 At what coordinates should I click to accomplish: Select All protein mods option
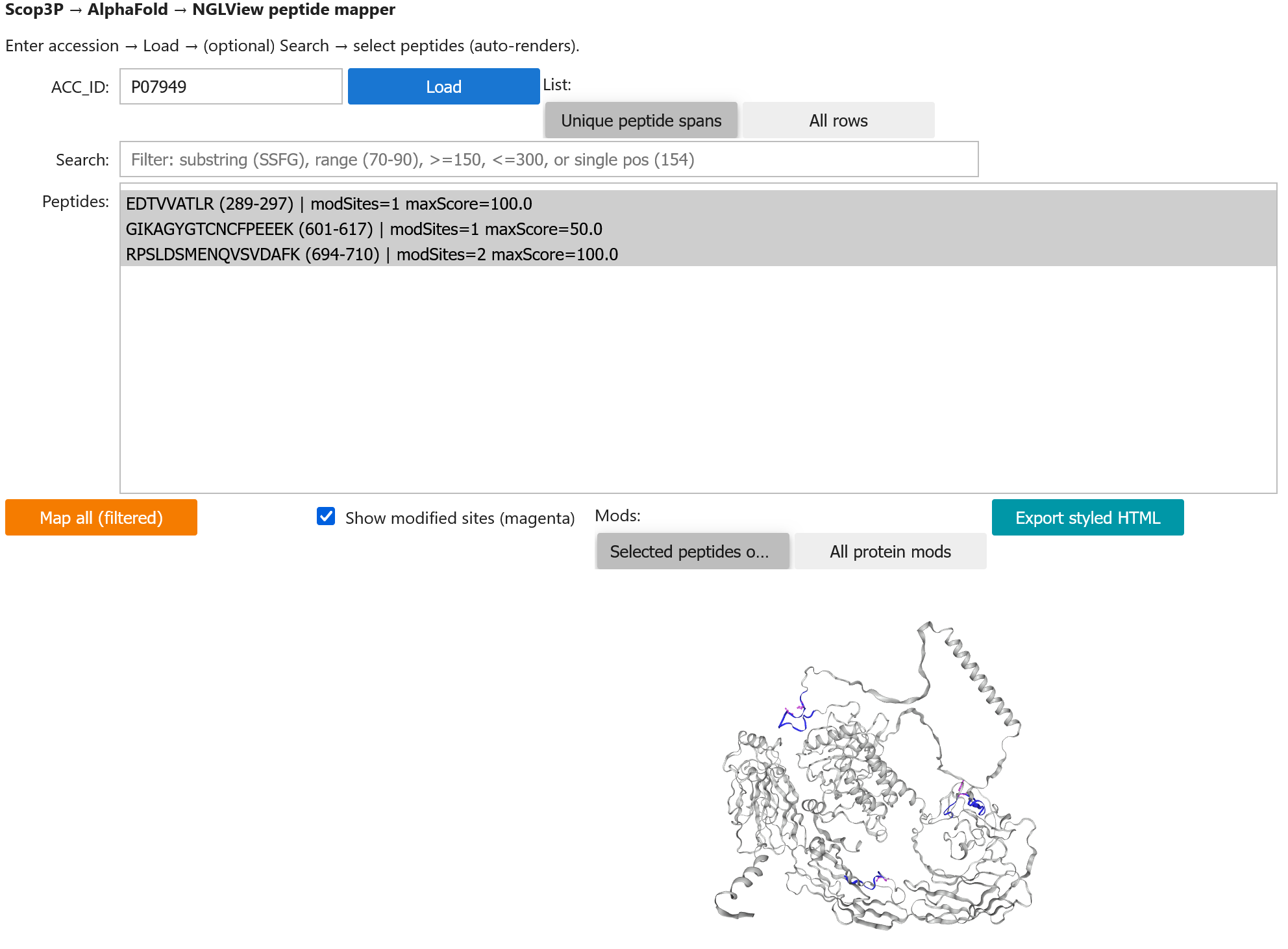pyautogui.click(x=889, y=551)
